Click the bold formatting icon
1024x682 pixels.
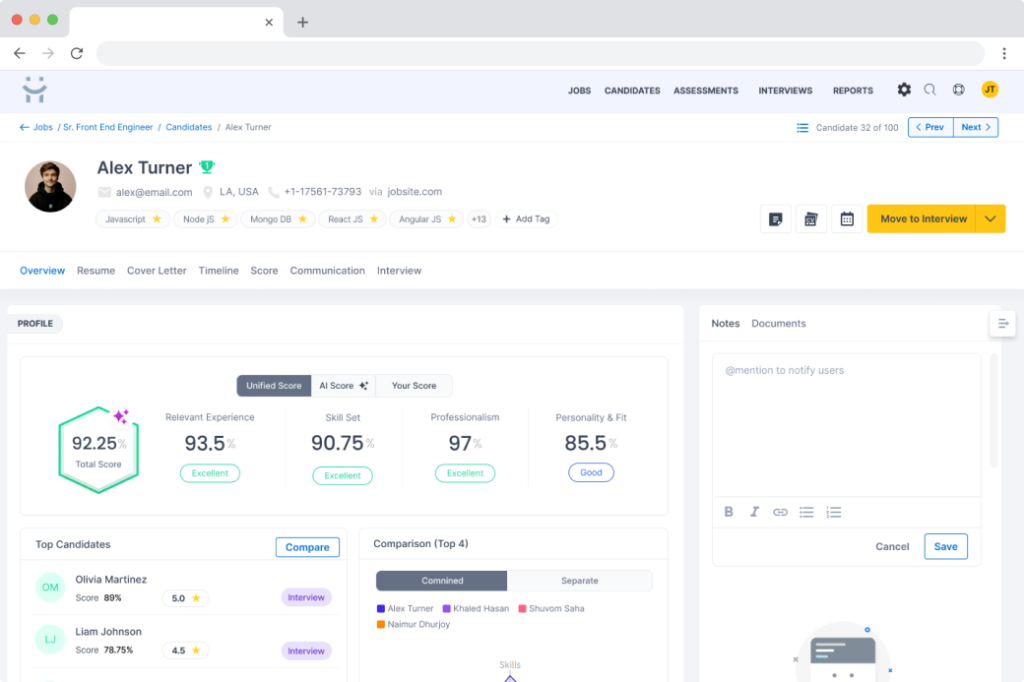point(728,512)
